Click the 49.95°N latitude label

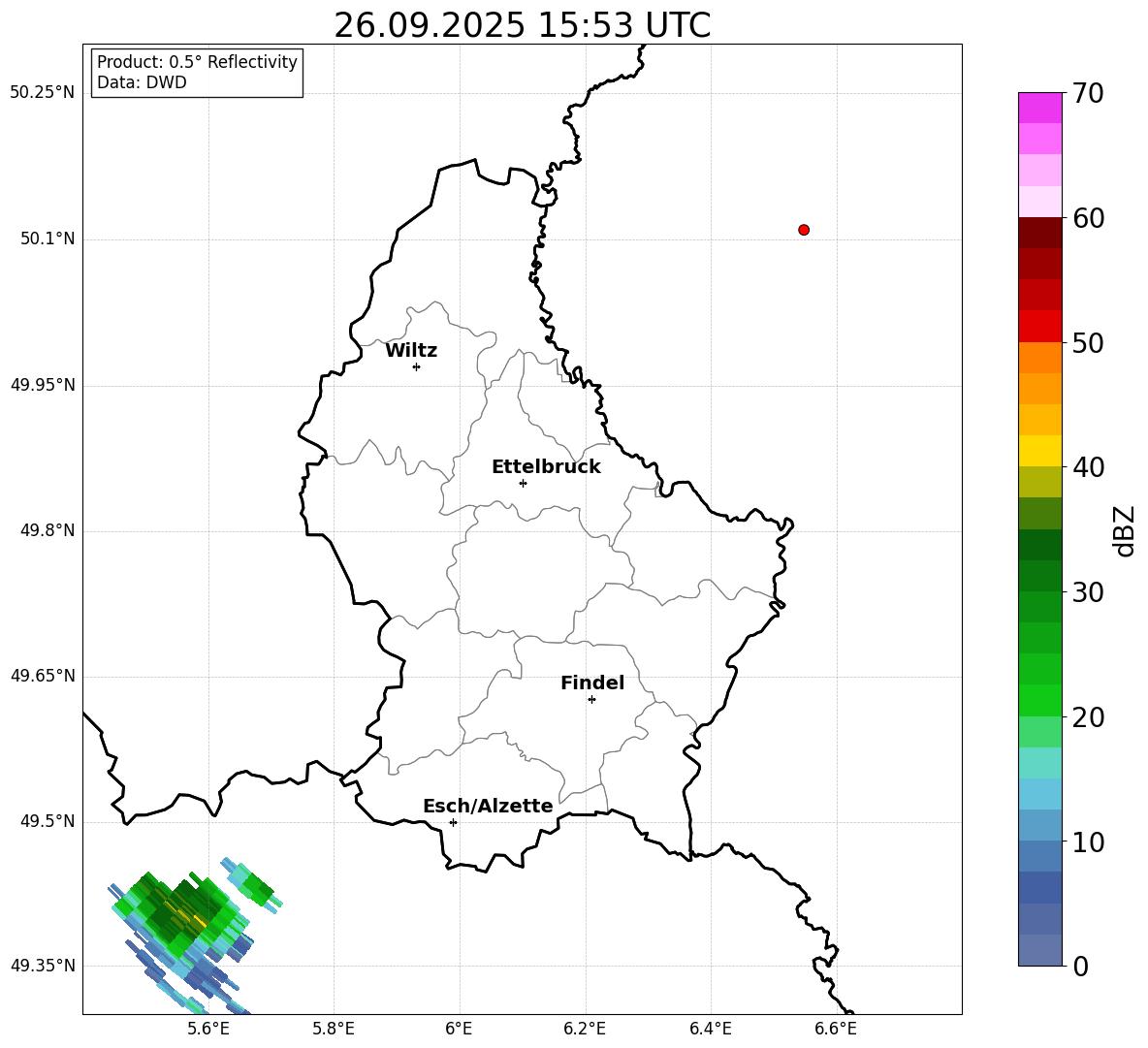[43, 385]
